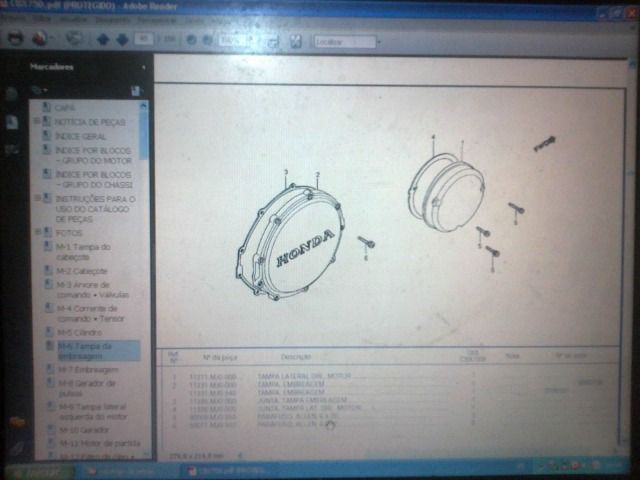640x480 pixels.
Task: Open the Marcadores panel options arrow
Action: coord(144,67)
